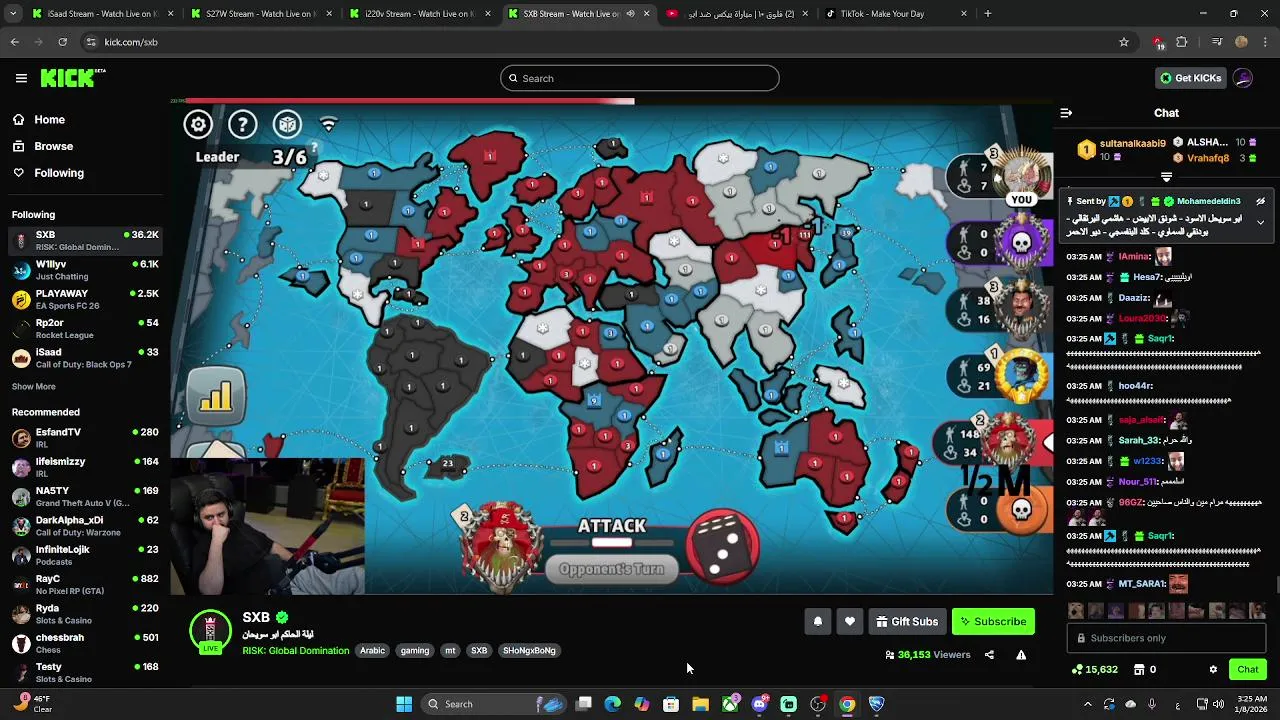Click the Gift Subs button
The height and width of the screenshot is (720, 1280).
coord(907,622)
